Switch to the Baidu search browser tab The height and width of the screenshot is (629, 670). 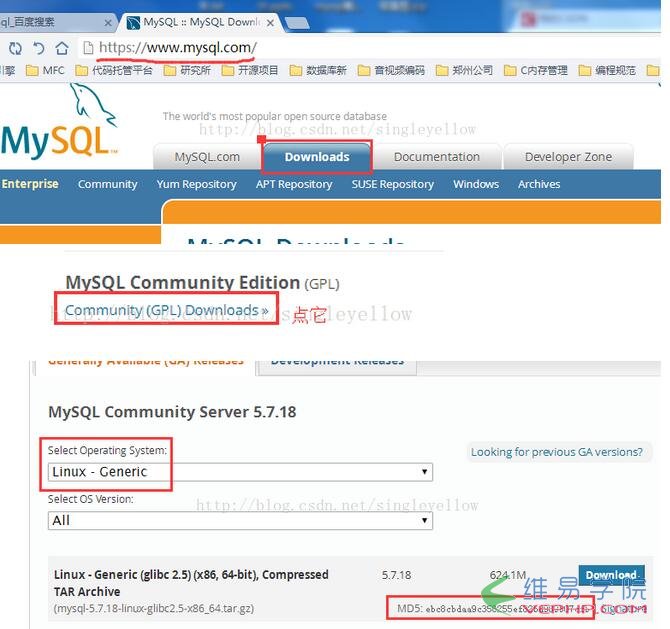[56, 22]
